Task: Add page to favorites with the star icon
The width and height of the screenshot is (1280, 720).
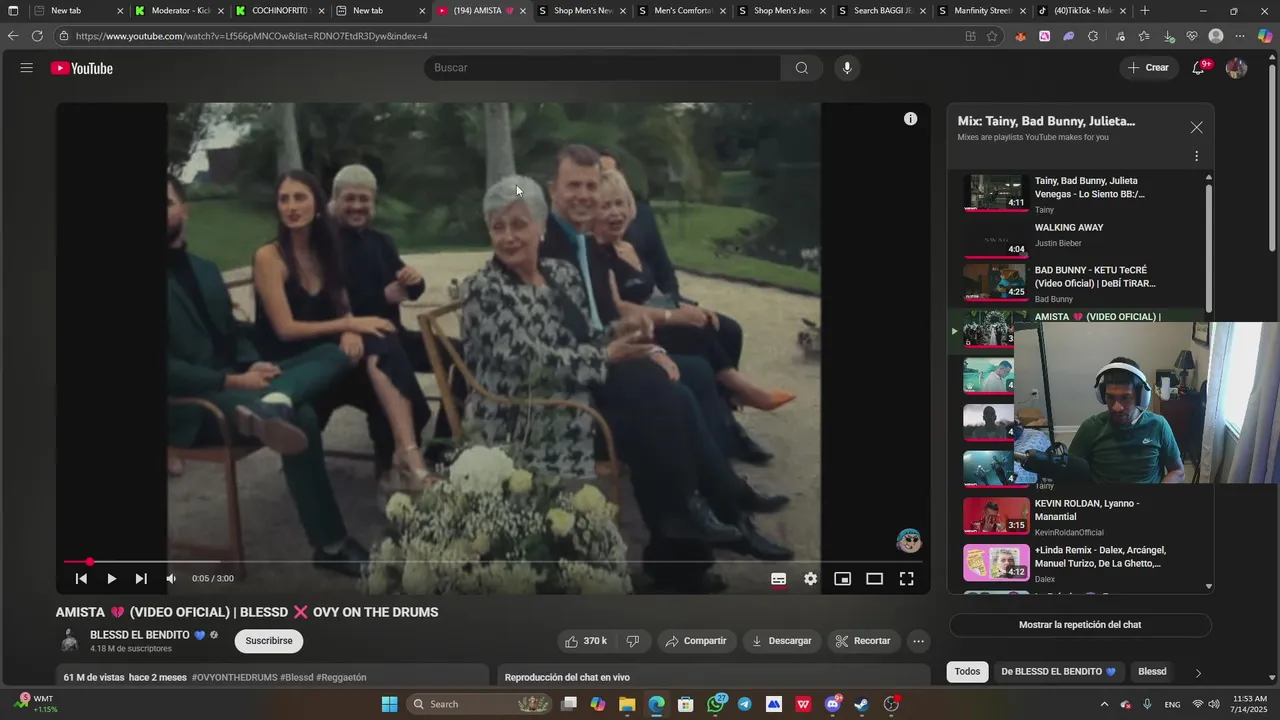Action: click(992, 36)
